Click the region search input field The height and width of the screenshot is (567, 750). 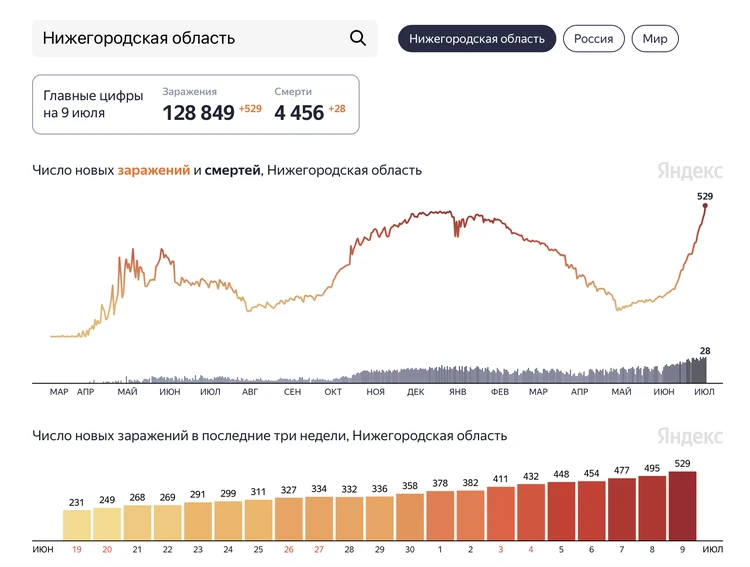(x=190, y=39)
